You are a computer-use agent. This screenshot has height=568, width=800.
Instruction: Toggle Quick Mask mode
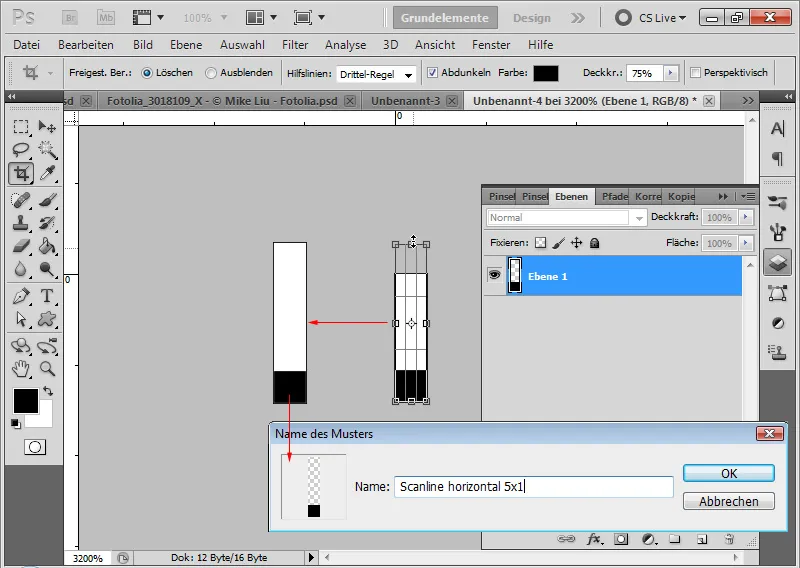(35, 447)
